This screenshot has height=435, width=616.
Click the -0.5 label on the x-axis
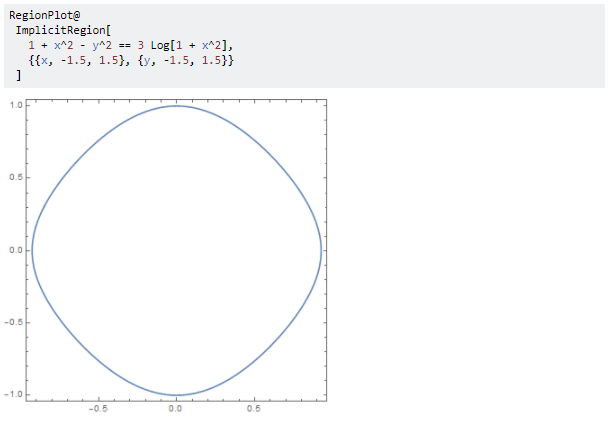(x=98, y=409)
